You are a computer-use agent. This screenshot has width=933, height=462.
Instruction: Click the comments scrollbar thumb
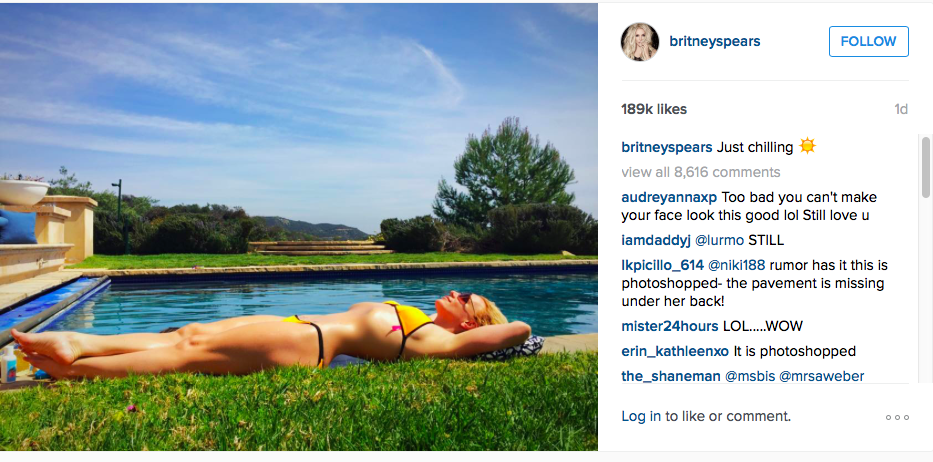pyautogui.click(x=926, y=167)
